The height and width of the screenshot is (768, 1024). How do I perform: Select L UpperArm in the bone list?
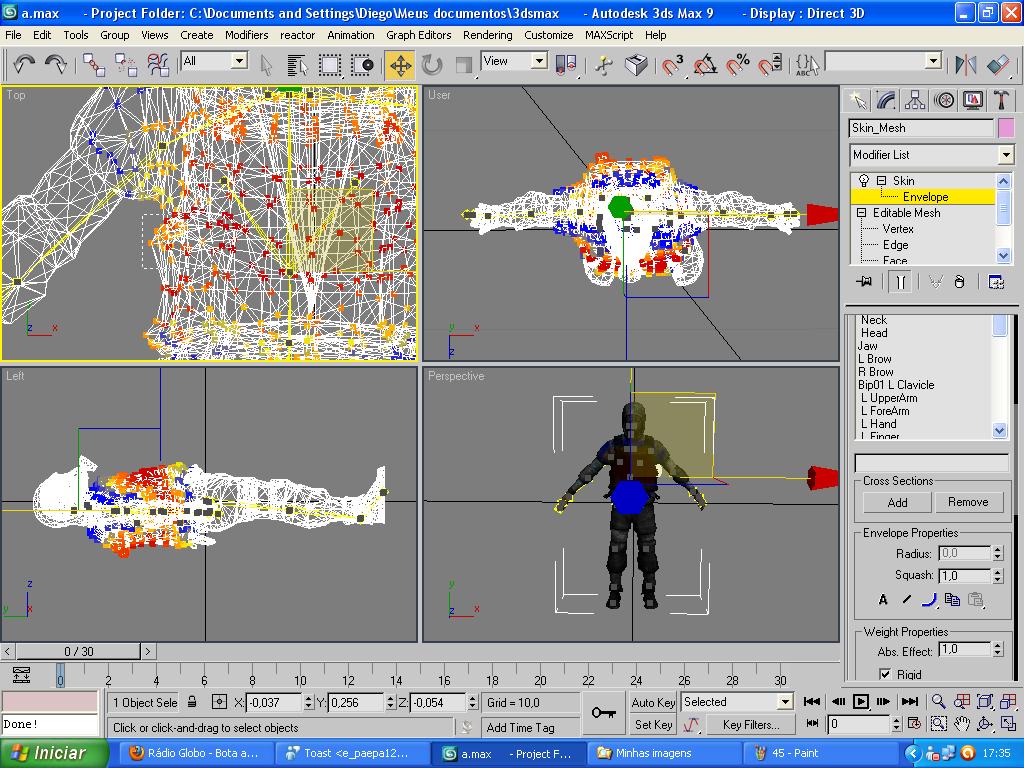pyautogui.click(x=888, y=398)
